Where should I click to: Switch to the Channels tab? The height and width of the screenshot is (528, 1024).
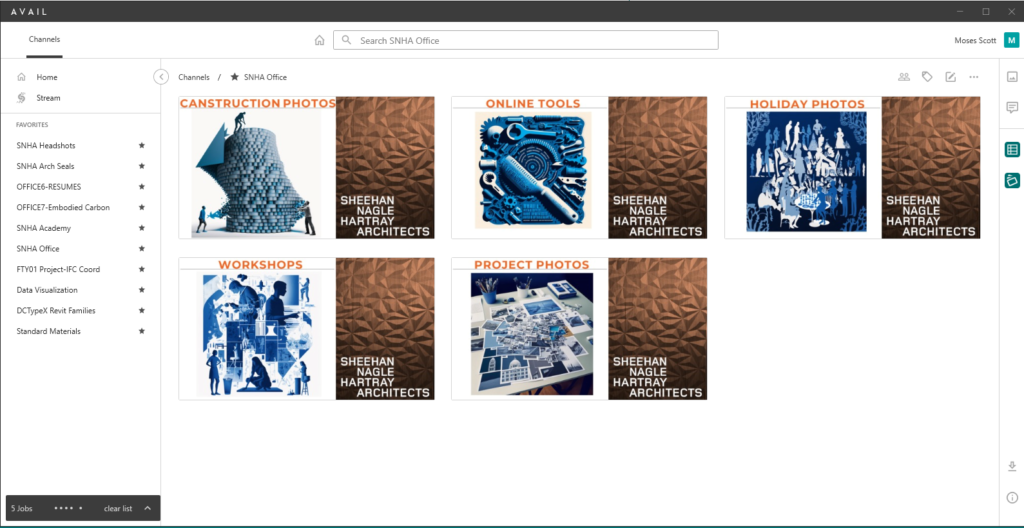tap(44, 40)
